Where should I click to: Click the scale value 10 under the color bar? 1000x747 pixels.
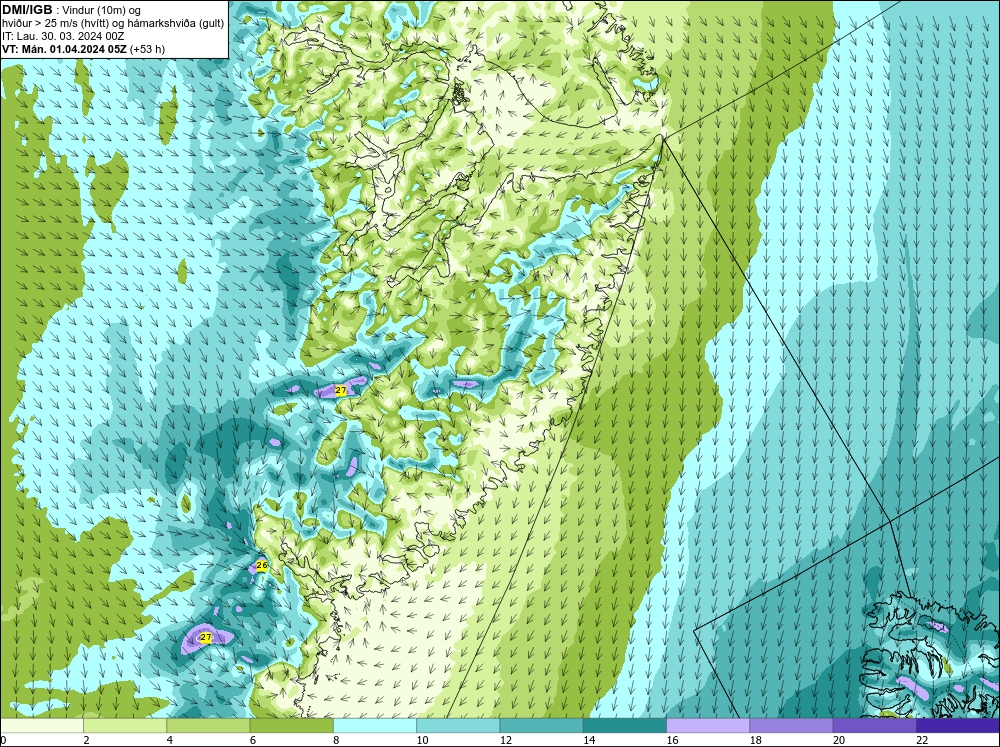click(422, 740)
